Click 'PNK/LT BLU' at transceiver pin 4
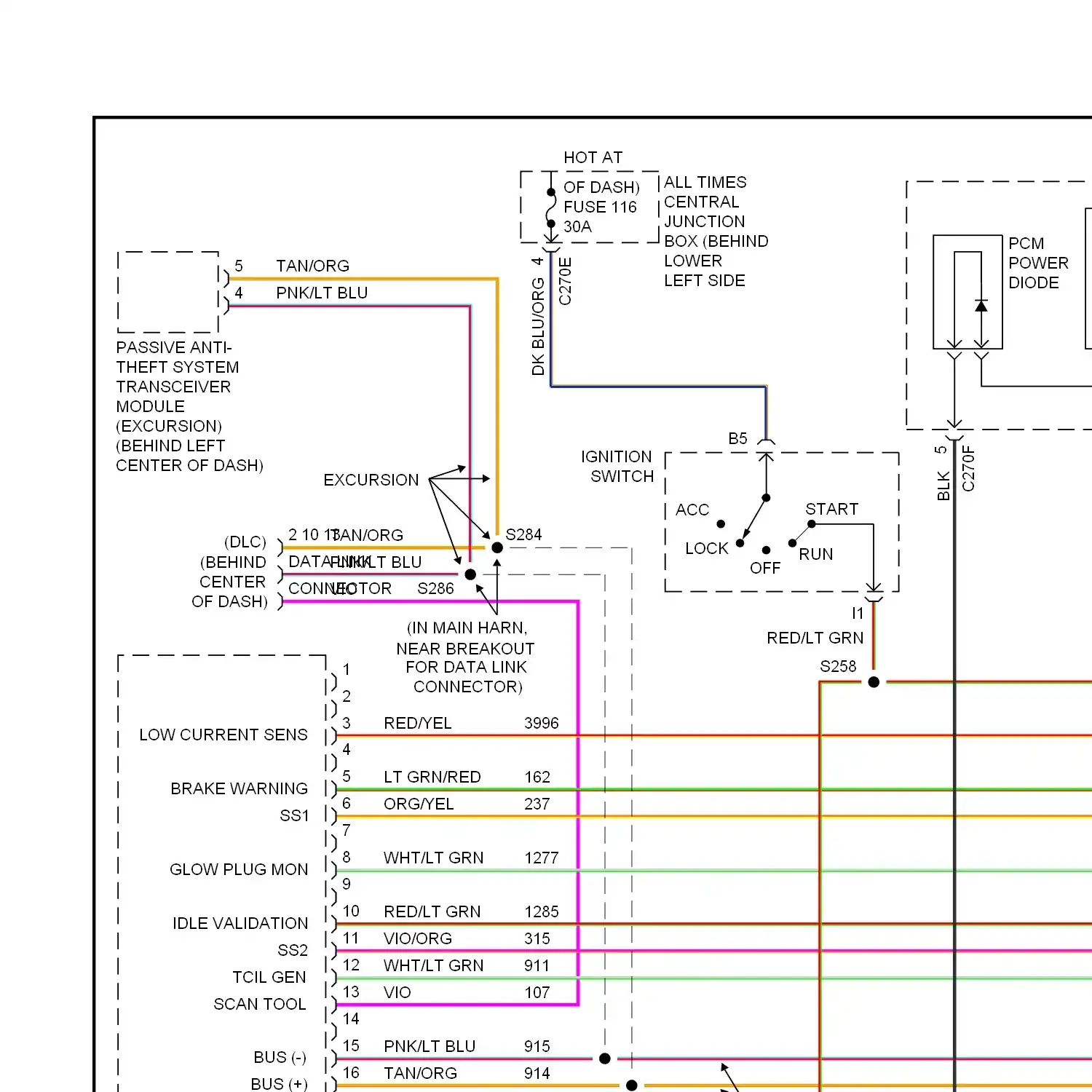Image resolution: width=1092 pixels, height=1092 pixels. (322, 293)
